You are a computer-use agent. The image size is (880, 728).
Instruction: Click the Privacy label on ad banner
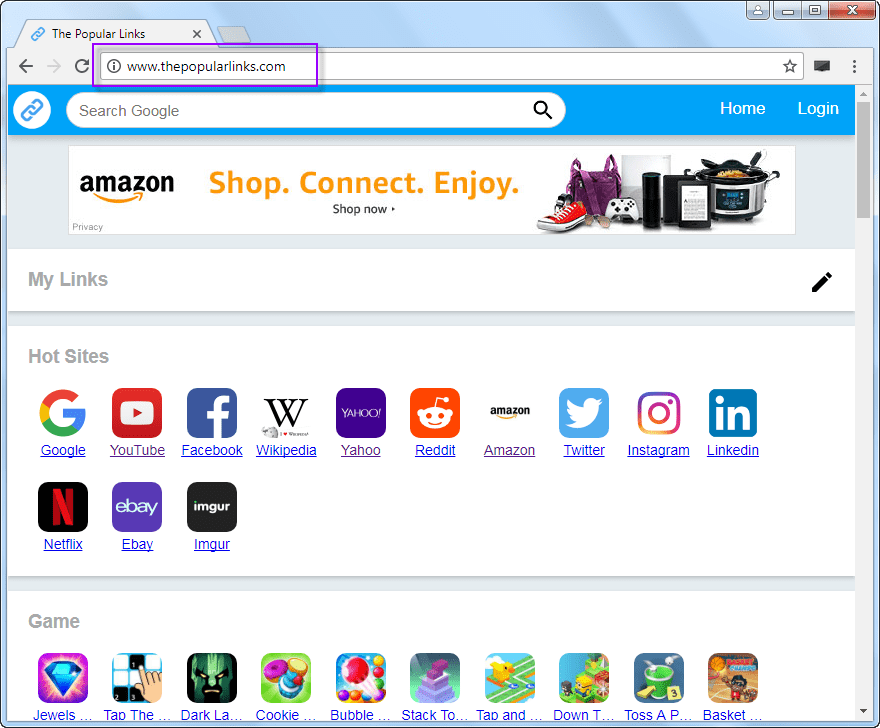click(88, 227)
